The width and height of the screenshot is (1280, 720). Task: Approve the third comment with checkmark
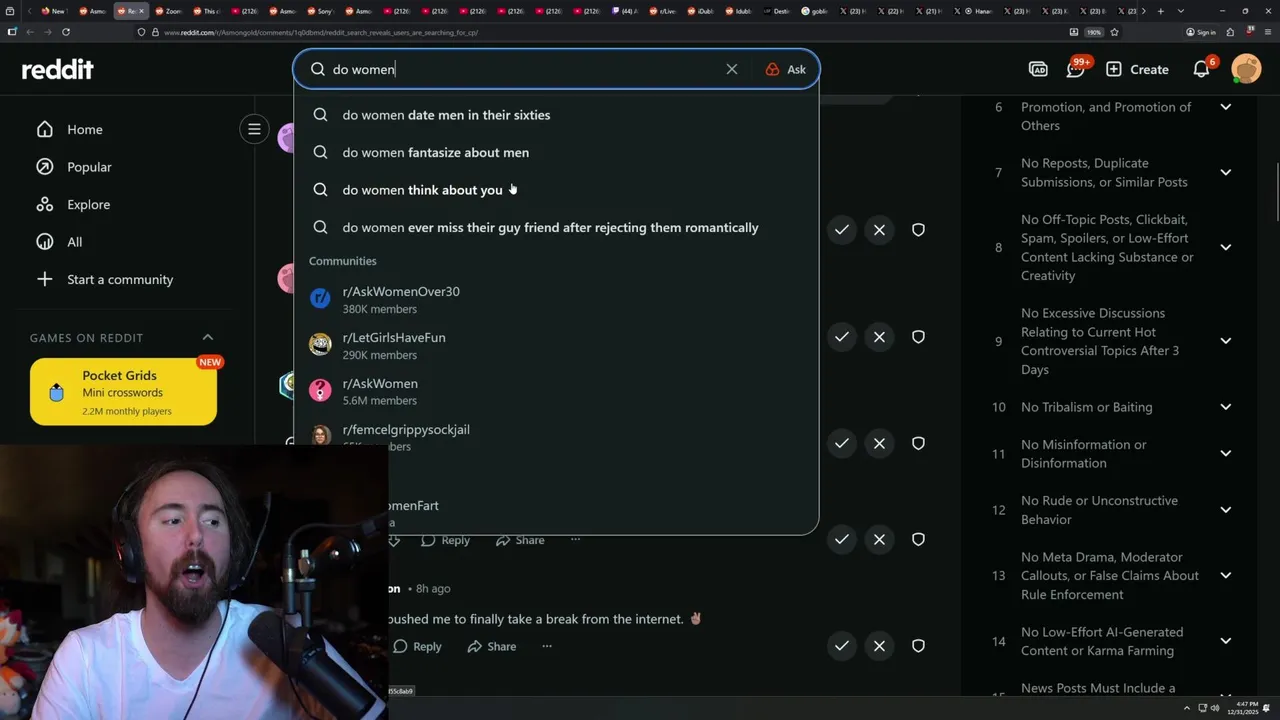842,443
